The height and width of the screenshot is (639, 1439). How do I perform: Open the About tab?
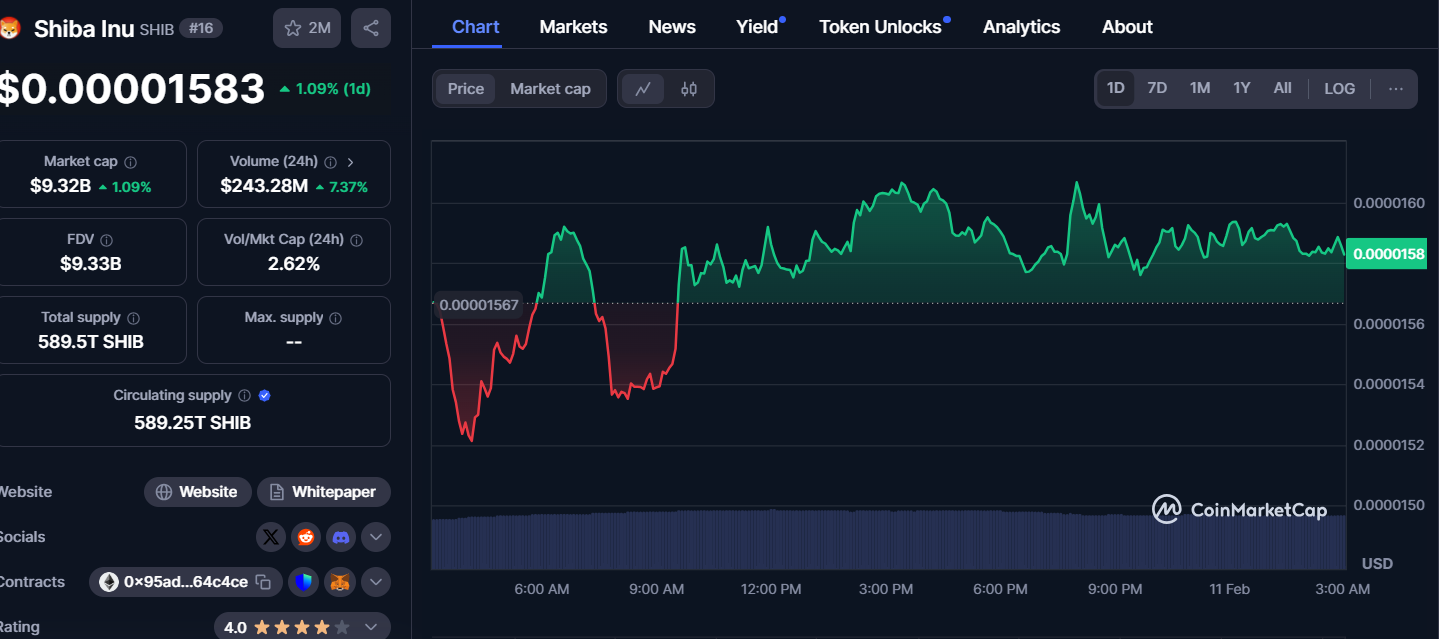click(x=1127, y=27)
